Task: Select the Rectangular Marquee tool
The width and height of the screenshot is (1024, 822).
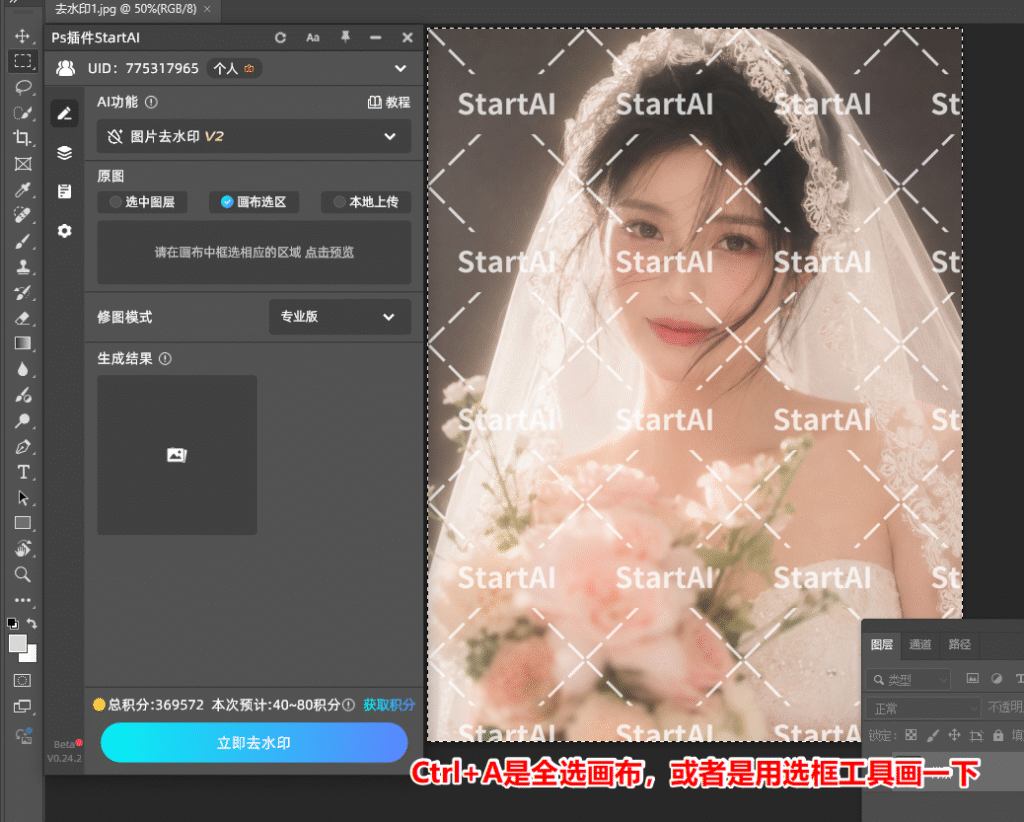Action: tap(23, 61)
